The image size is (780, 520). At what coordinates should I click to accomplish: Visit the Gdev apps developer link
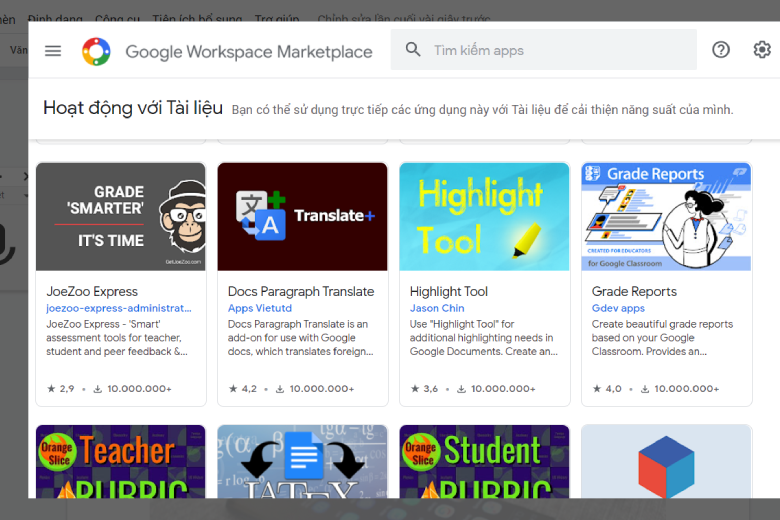pyautogui.click(x=618, y=308)
